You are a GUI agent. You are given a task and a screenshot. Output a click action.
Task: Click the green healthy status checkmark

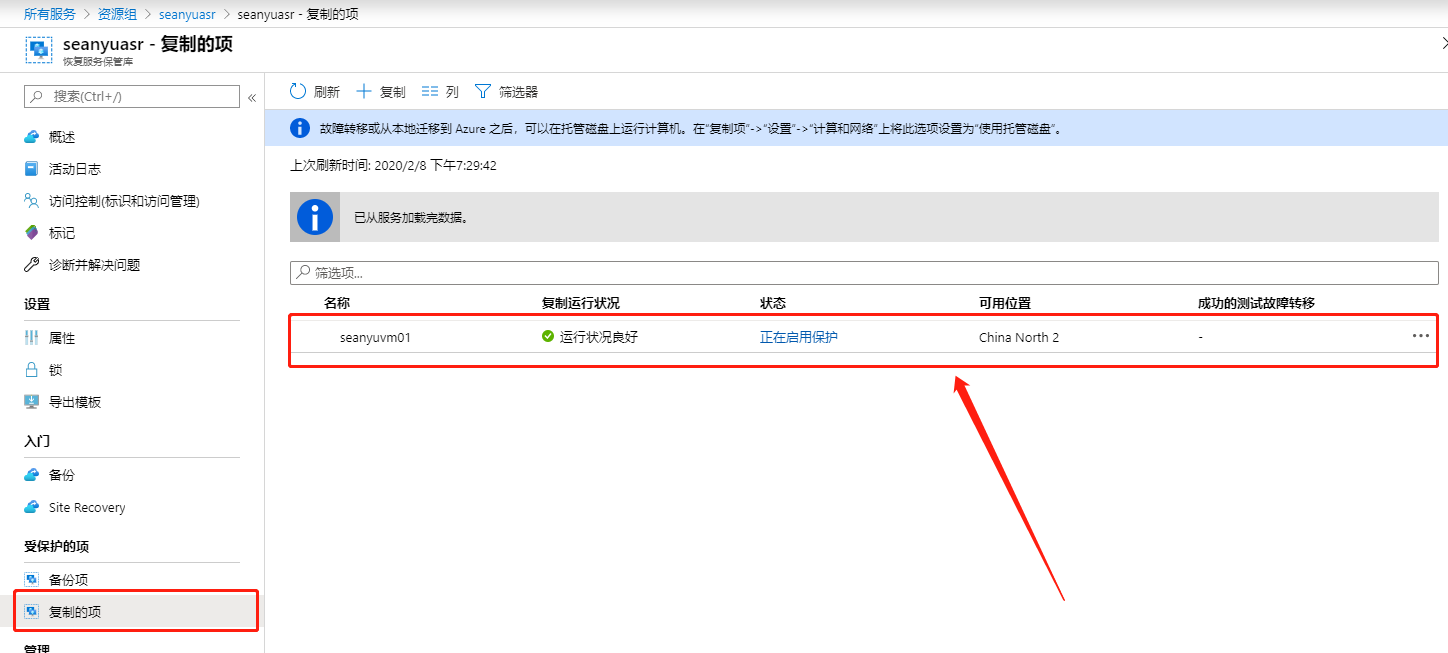(548, 337)
